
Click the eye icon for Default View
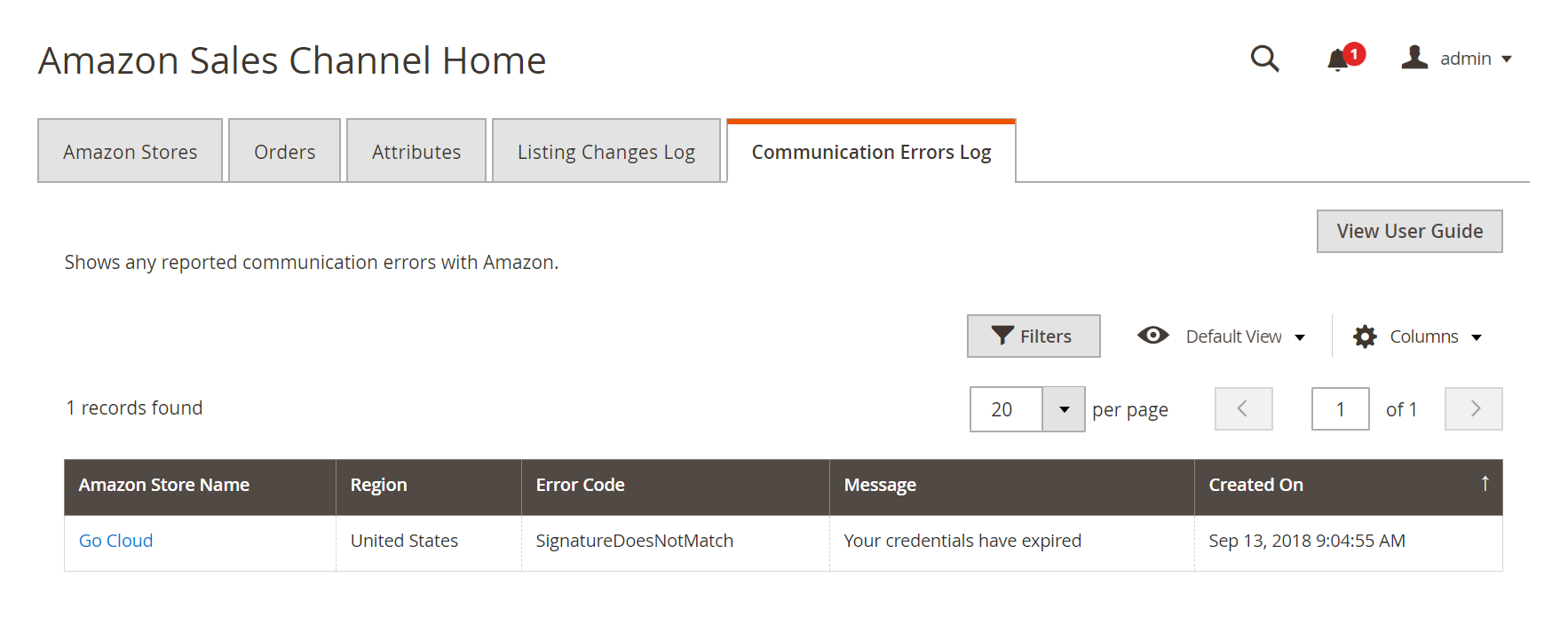click(x=1153, y=335)
